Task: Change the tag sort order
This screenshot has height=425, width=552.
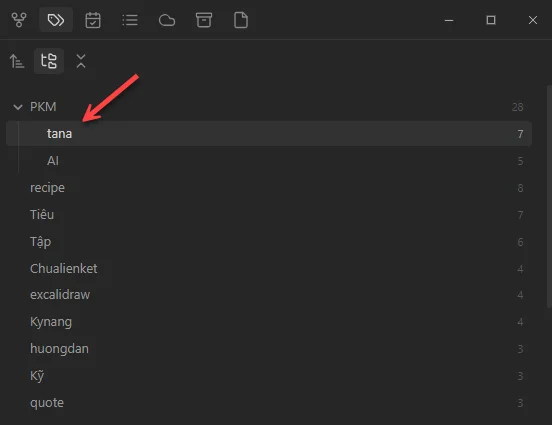Action: (17, 61)
